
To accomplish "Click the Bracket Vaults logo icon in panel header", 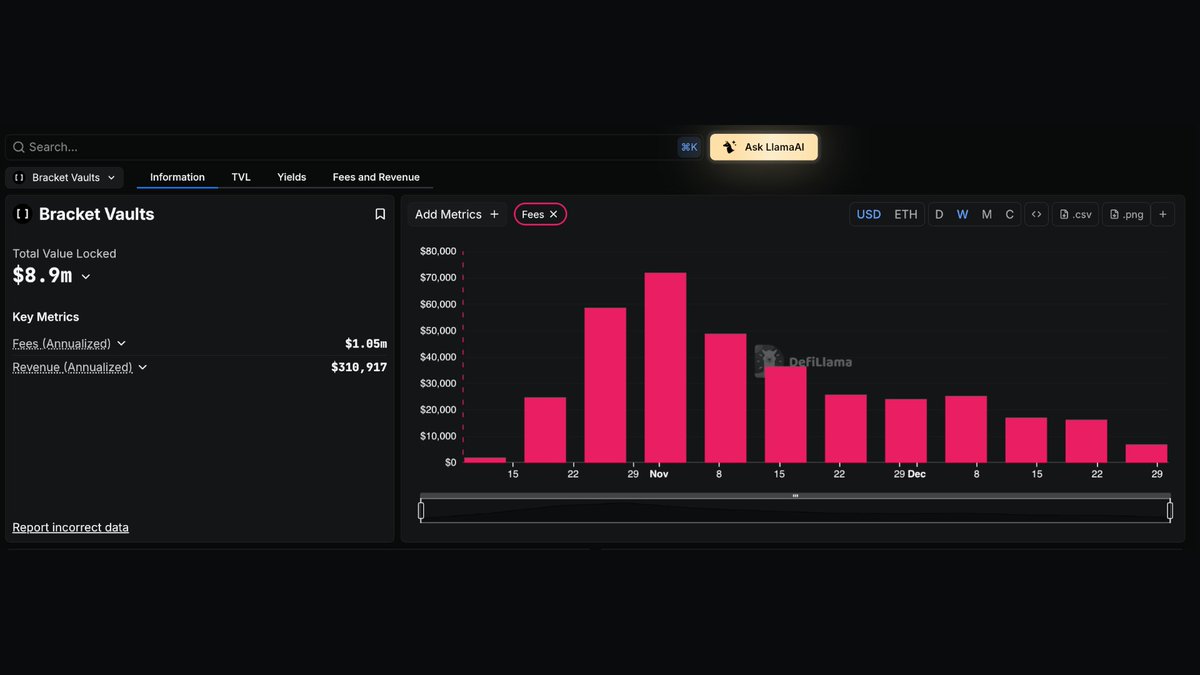I will click(23, 214).
